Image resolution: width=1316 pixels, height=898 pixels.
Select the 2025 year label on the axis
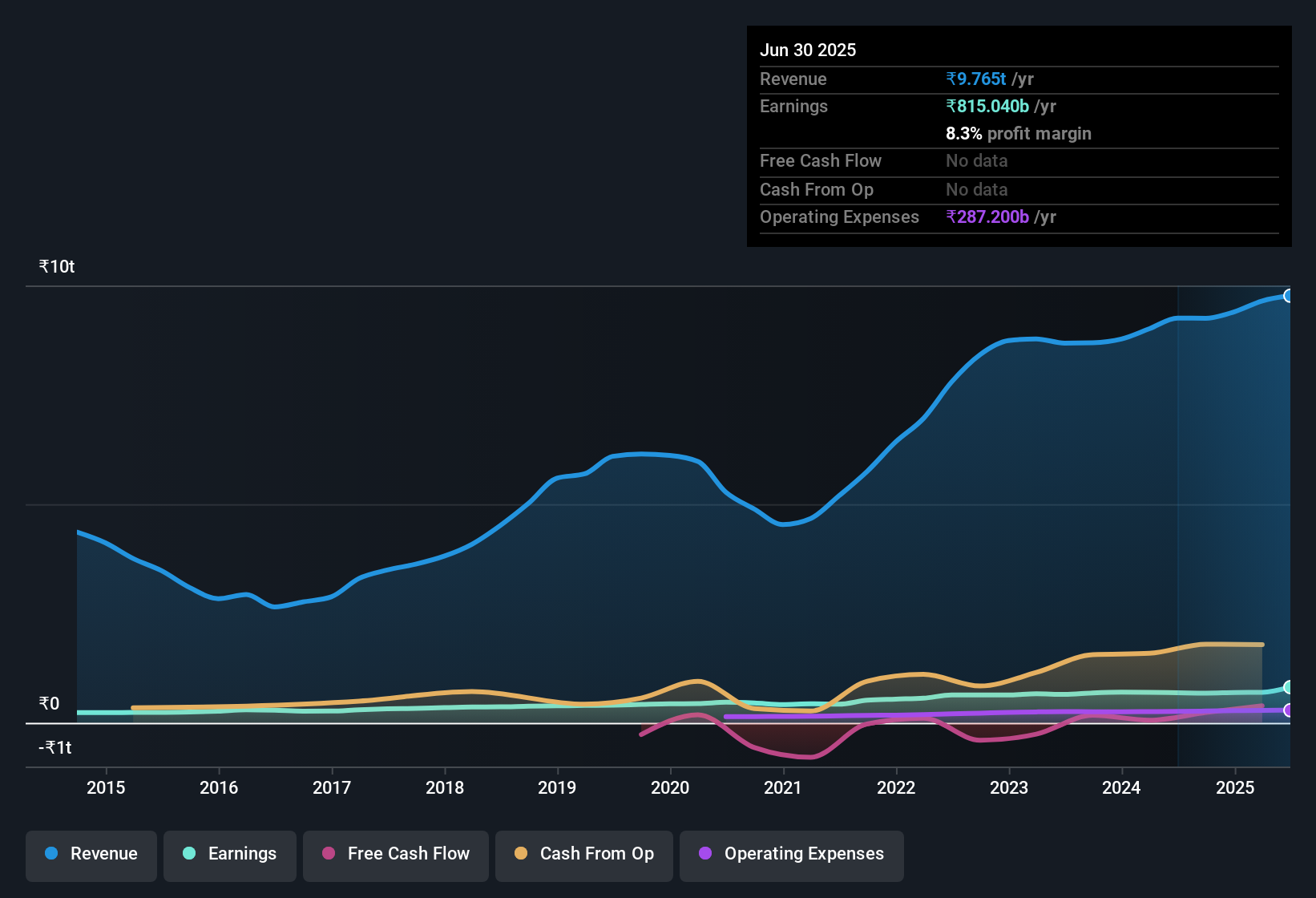(x=1237, y=788)
